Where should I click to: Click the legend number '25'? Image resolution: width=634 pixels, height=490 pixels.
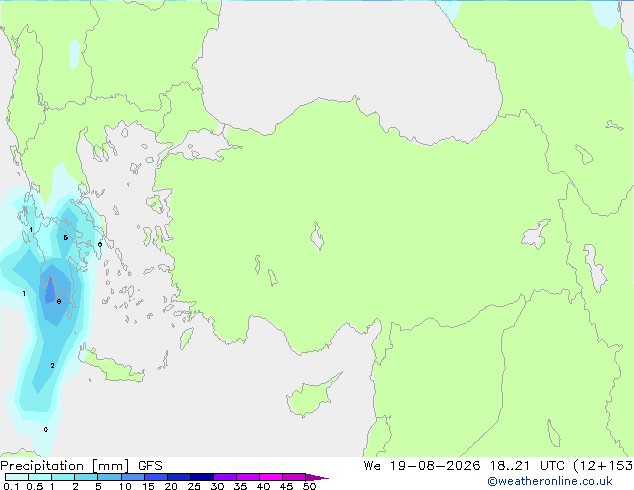[x=194, y=486]
